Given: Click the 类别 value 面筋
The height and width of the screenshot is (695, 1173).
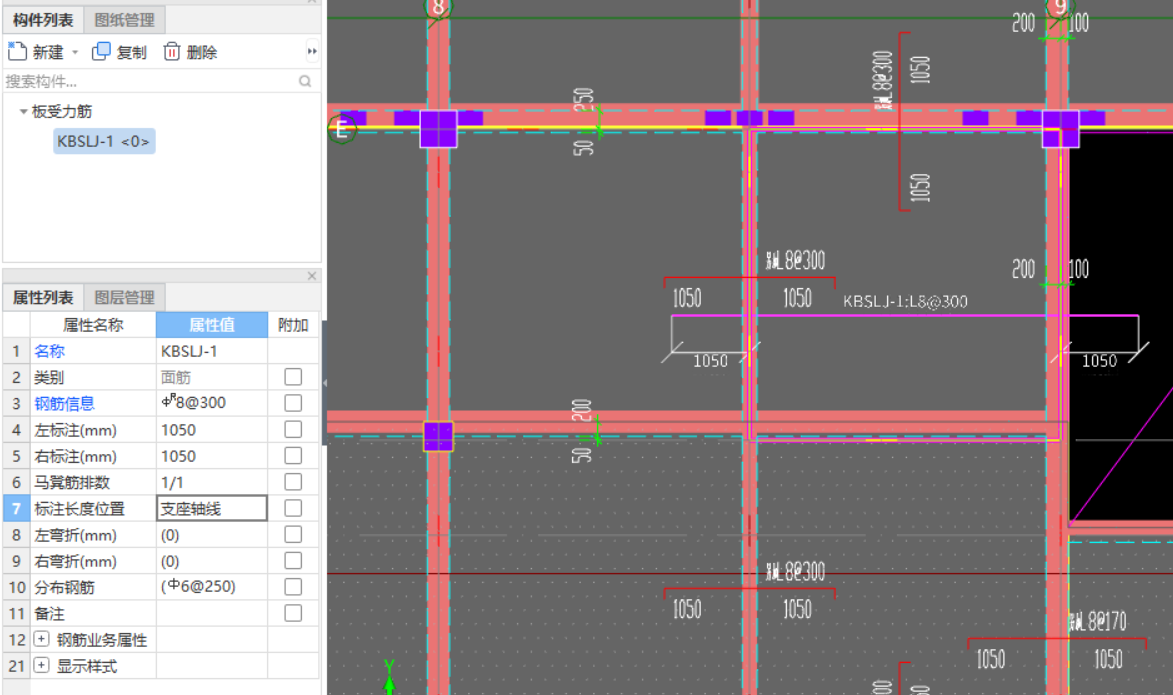Looking at the screenshot, I should click(212, 377).
